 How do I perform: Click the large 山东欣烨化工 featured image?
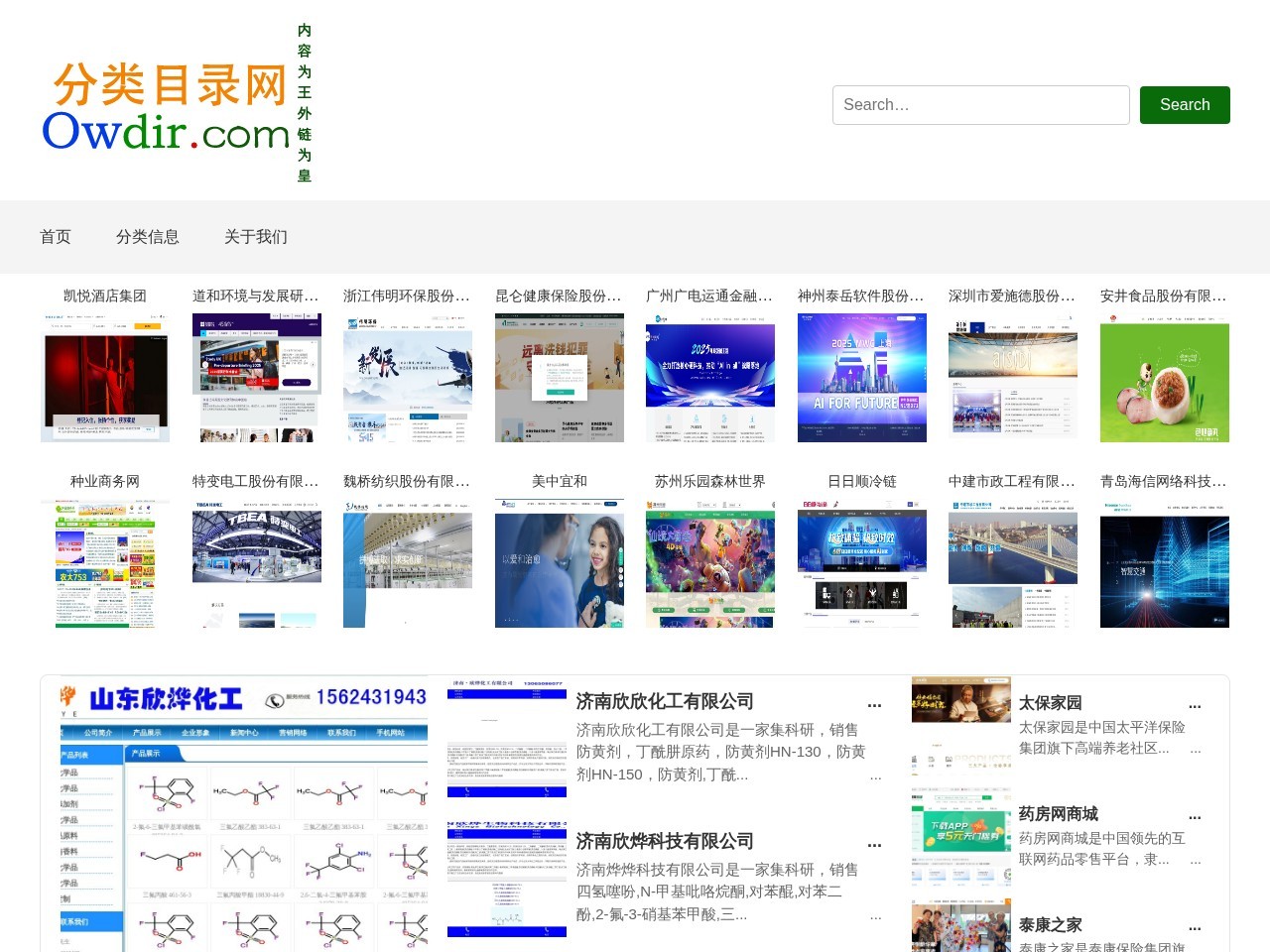(x=244, y=814)
